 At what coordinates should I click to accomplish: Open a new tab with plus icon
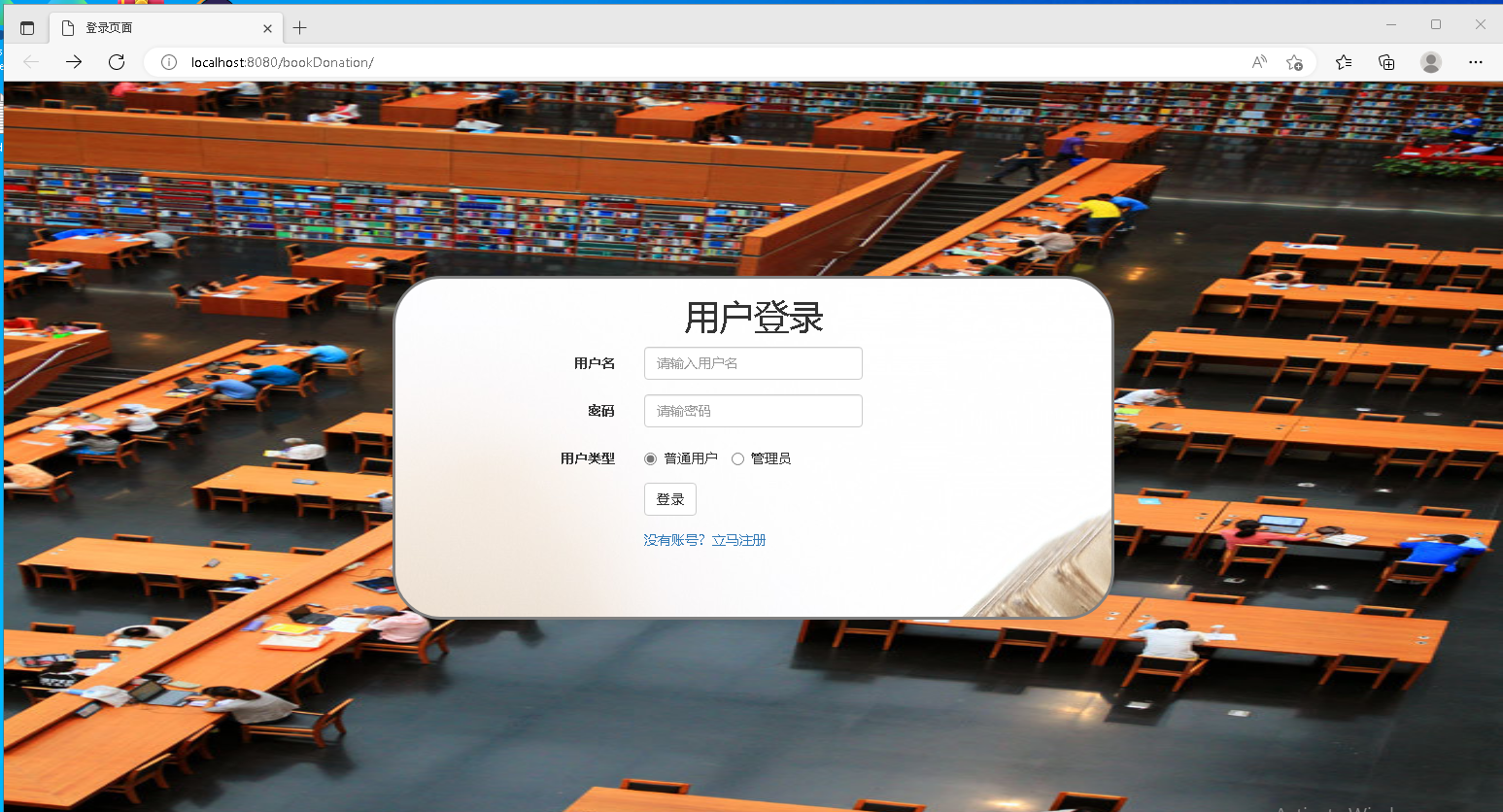click(300, 28)
